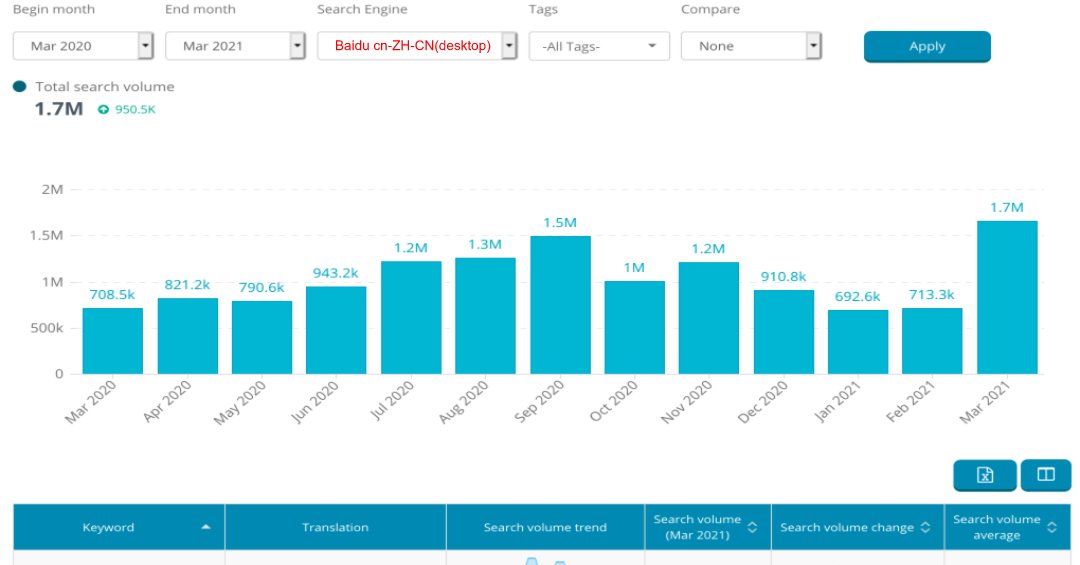This screenshot has height=565, width=1080.
Task: Sort by Search volume change
Action: pos(926,527)
